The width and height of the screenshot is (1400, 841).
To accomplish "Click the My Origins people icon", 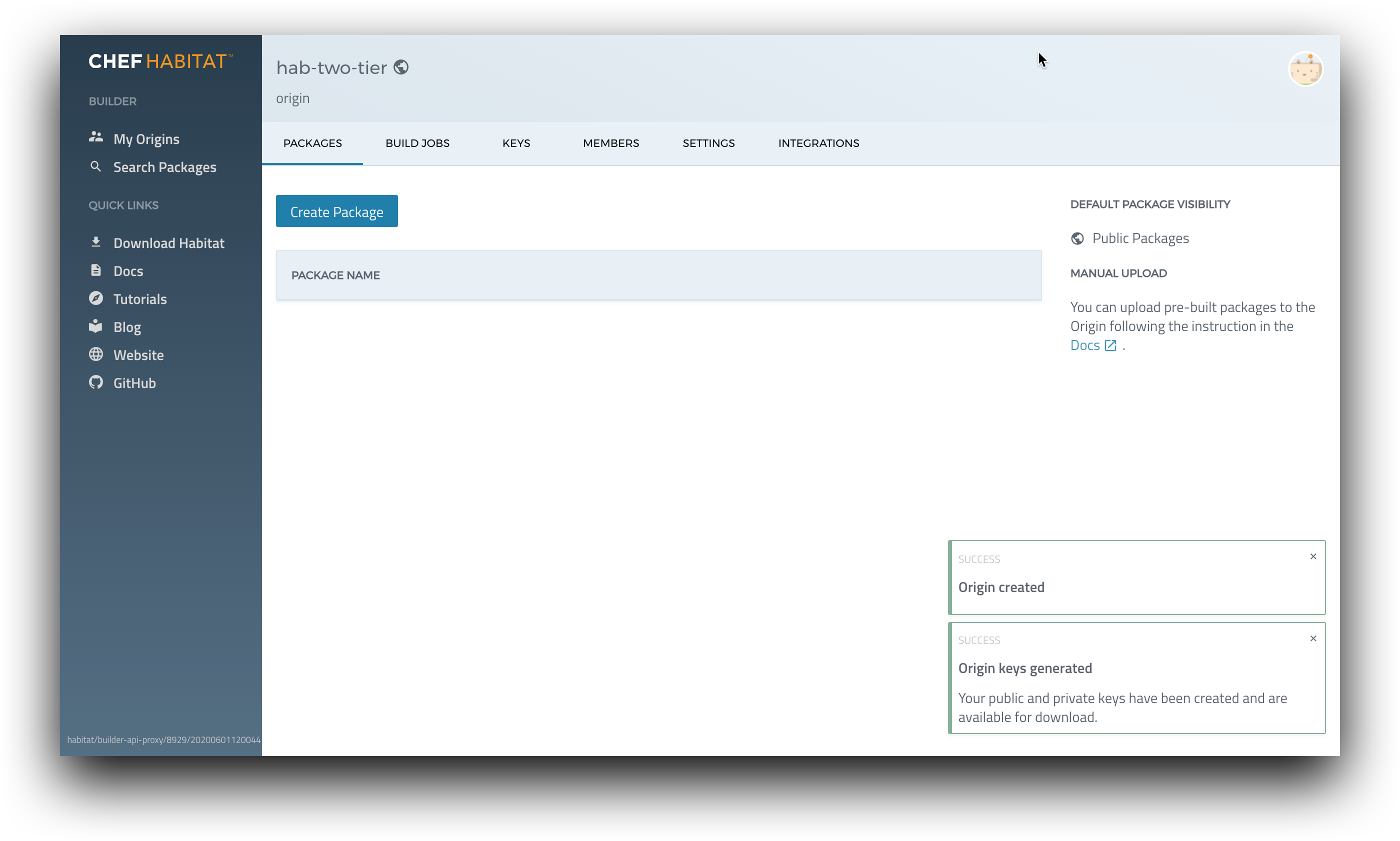I will tap(96, 137).
